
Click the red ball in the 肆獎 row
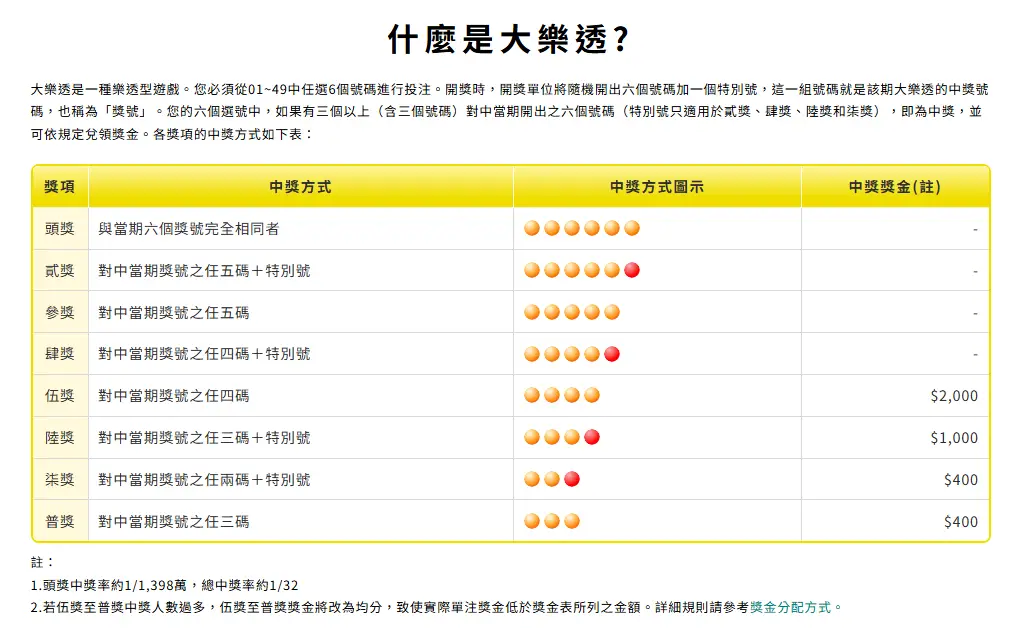click(612, 354)
